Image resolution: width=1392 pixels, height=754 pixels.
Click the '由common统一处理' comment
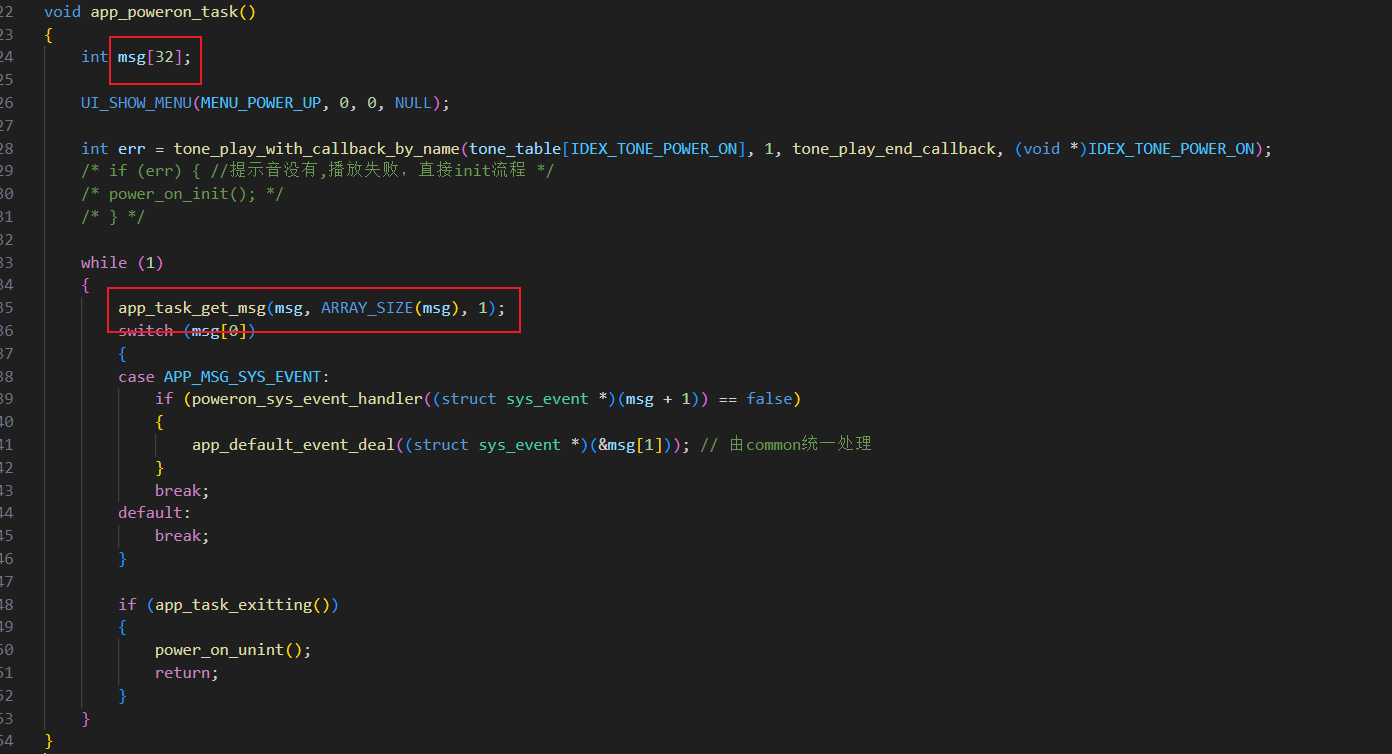tap(785, 444)
